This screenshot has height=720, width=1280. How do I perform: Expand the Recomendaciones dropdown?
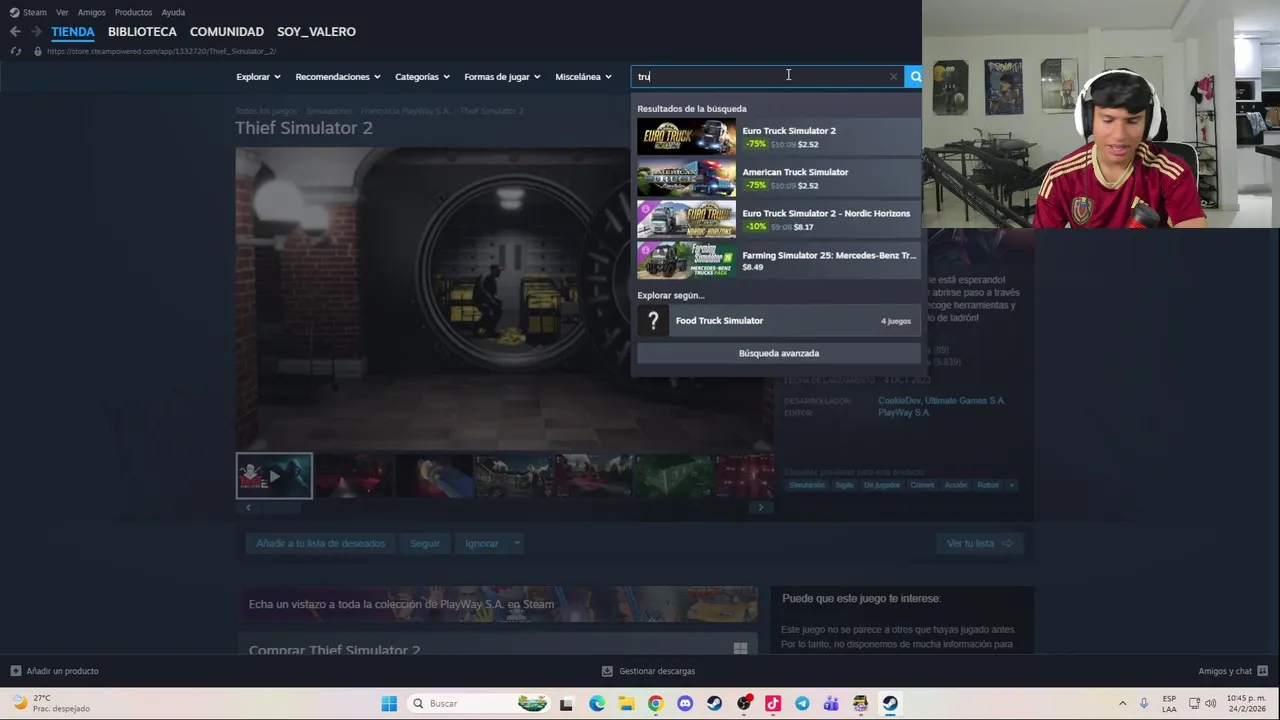(338, 77)
